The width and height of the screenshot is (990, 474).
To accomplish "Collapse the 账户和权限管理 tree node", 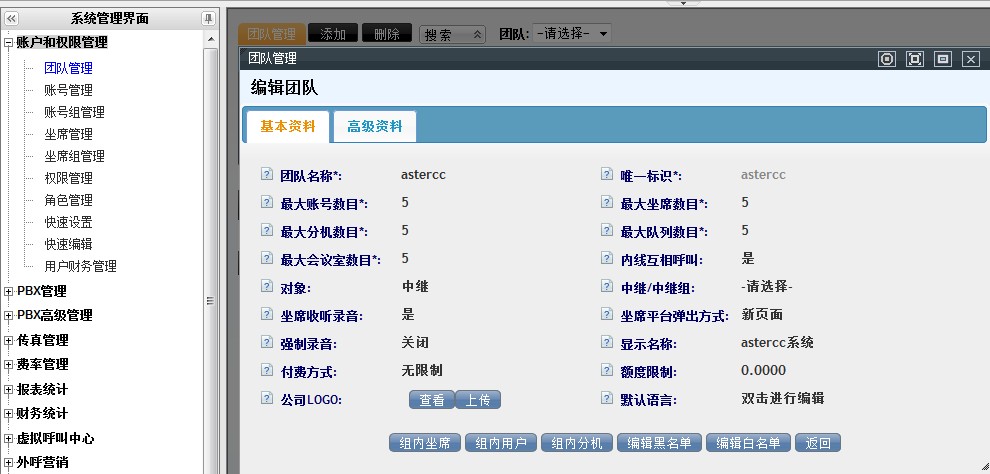I will [9, 43].
